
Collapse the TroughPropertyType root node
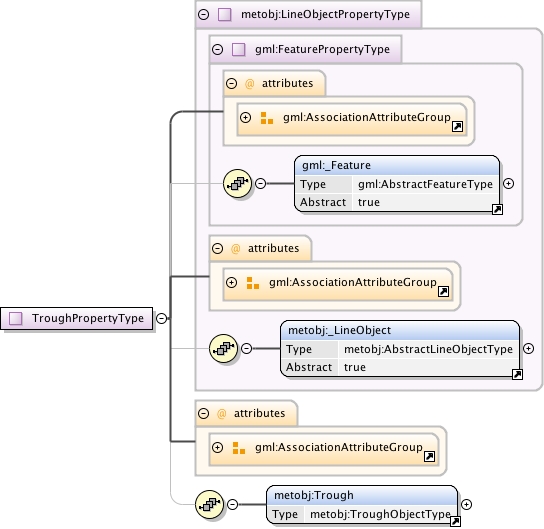pos(161,318)
